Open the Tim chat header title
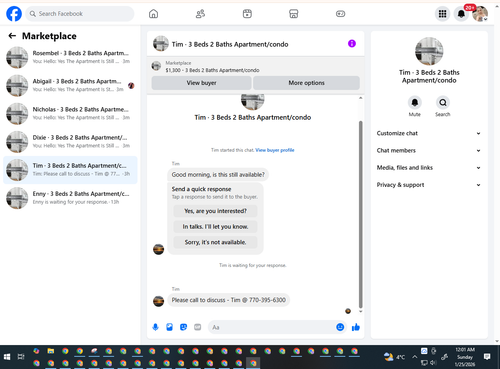Image resolution: width=500 pixels, height=369 pixels. click(x=230, y=44)
